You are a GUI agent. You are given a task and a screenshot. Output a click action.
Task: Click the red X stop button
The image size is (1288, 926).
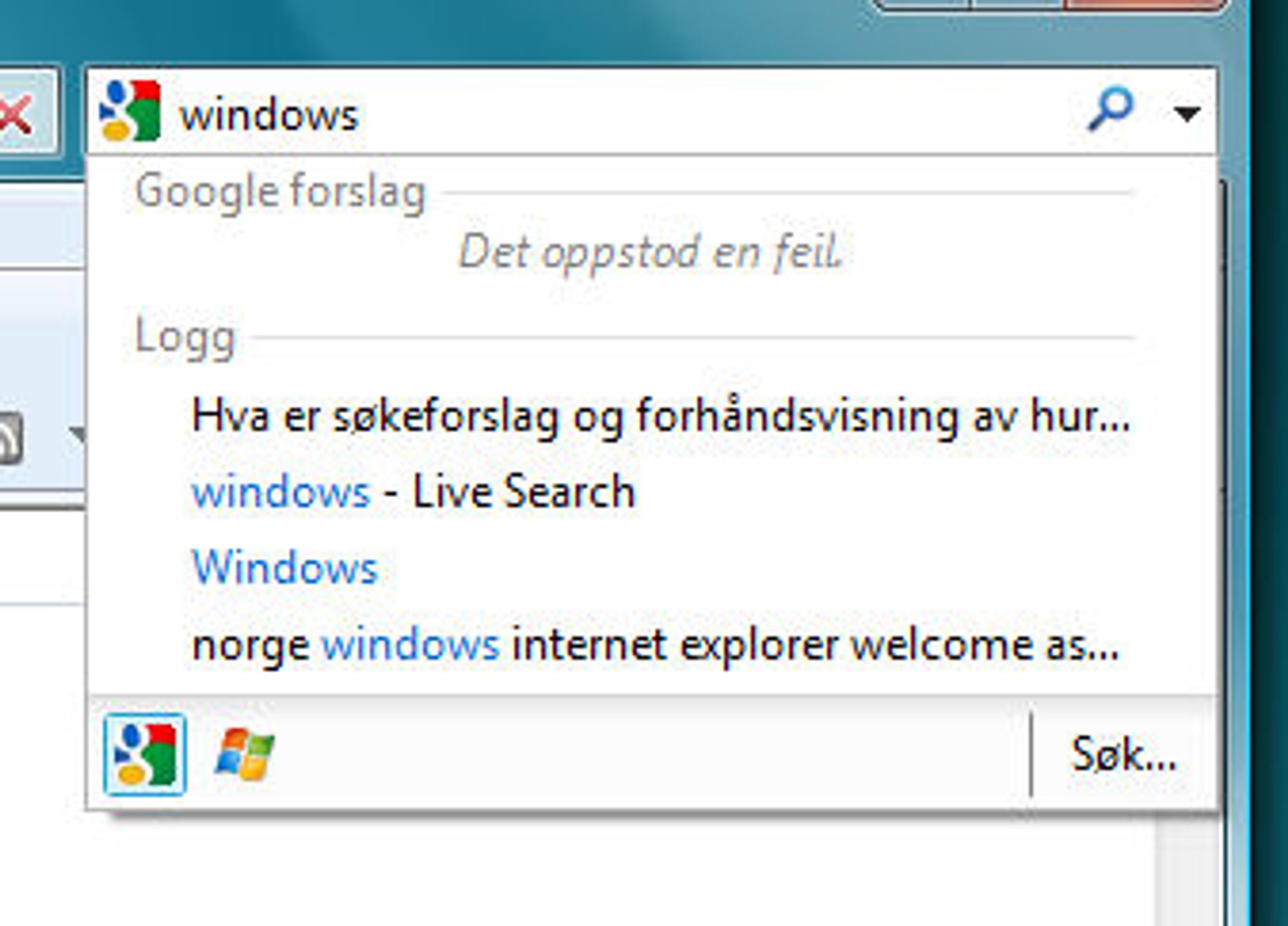(19, 113)
